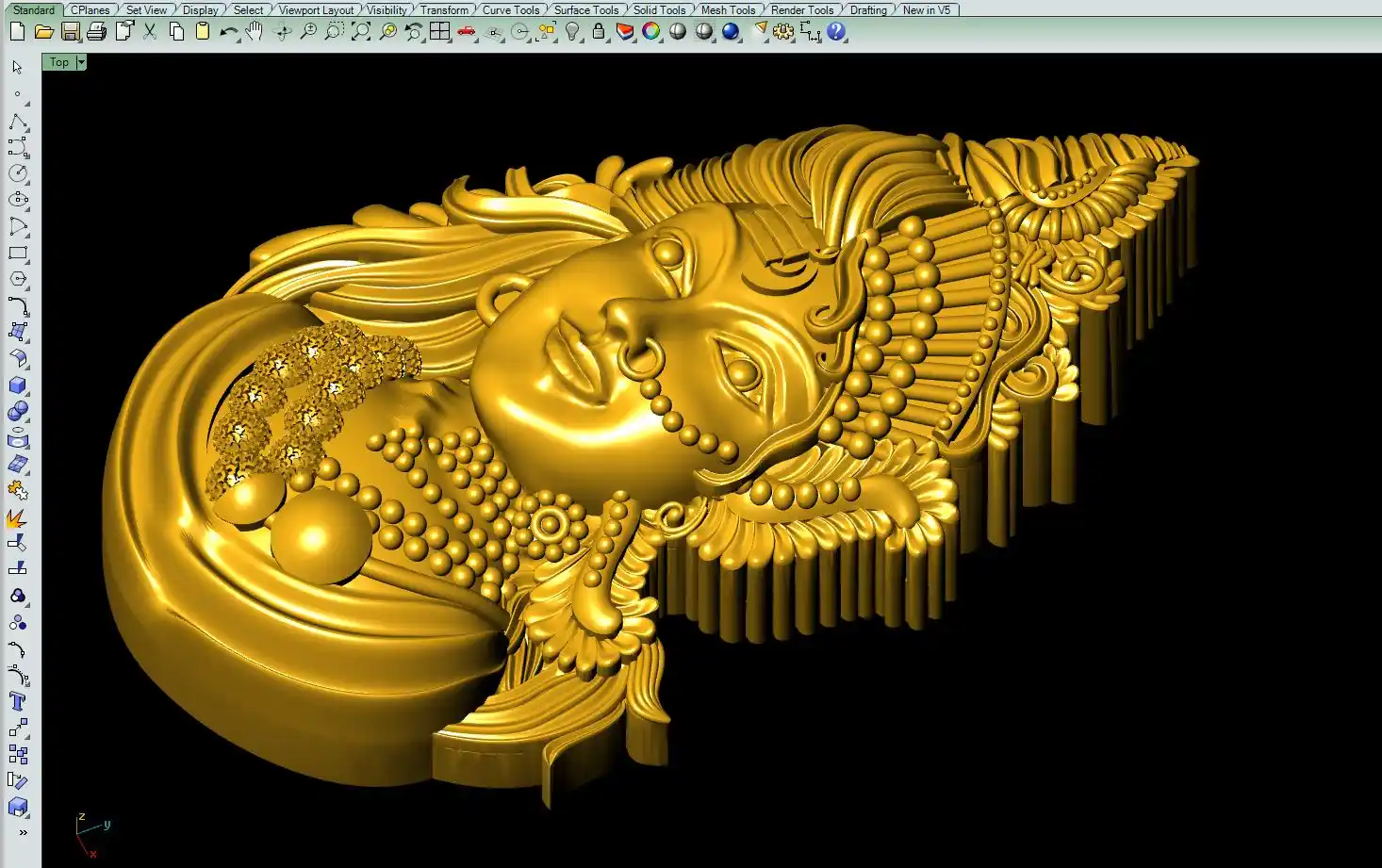Screen dimensions: 1382x868
Task: Click the Undo arrow icon
Action: (227, 31)
